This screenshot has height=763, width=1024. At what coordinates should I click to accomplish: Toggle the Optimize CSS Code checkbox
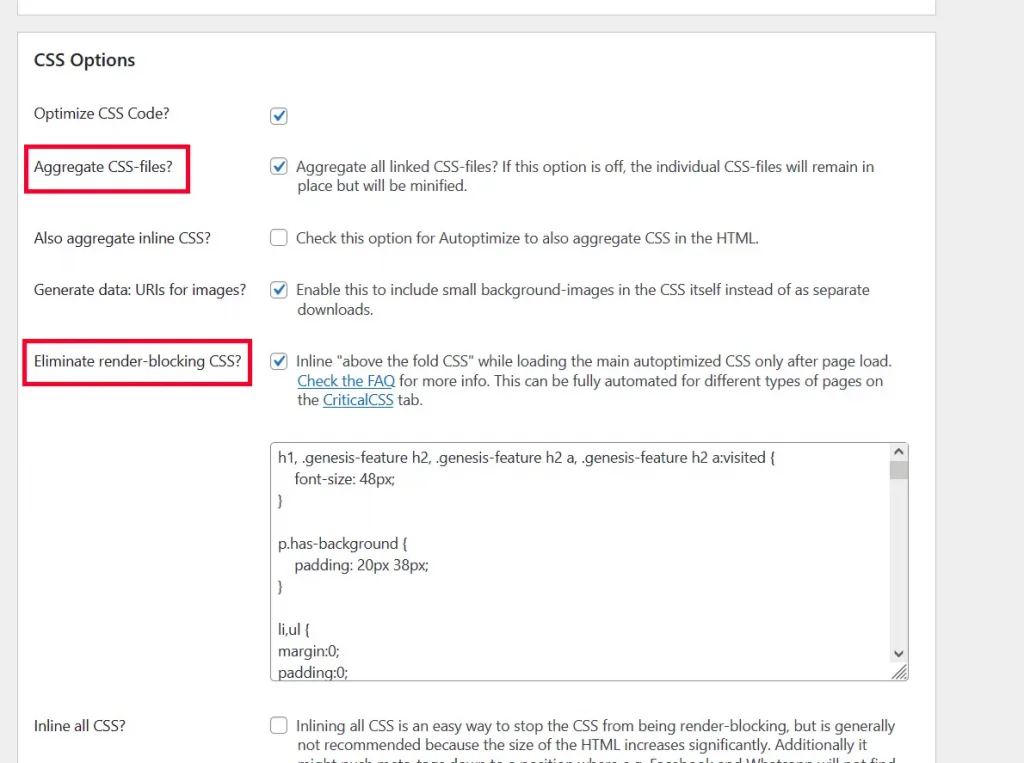point(279,116)
